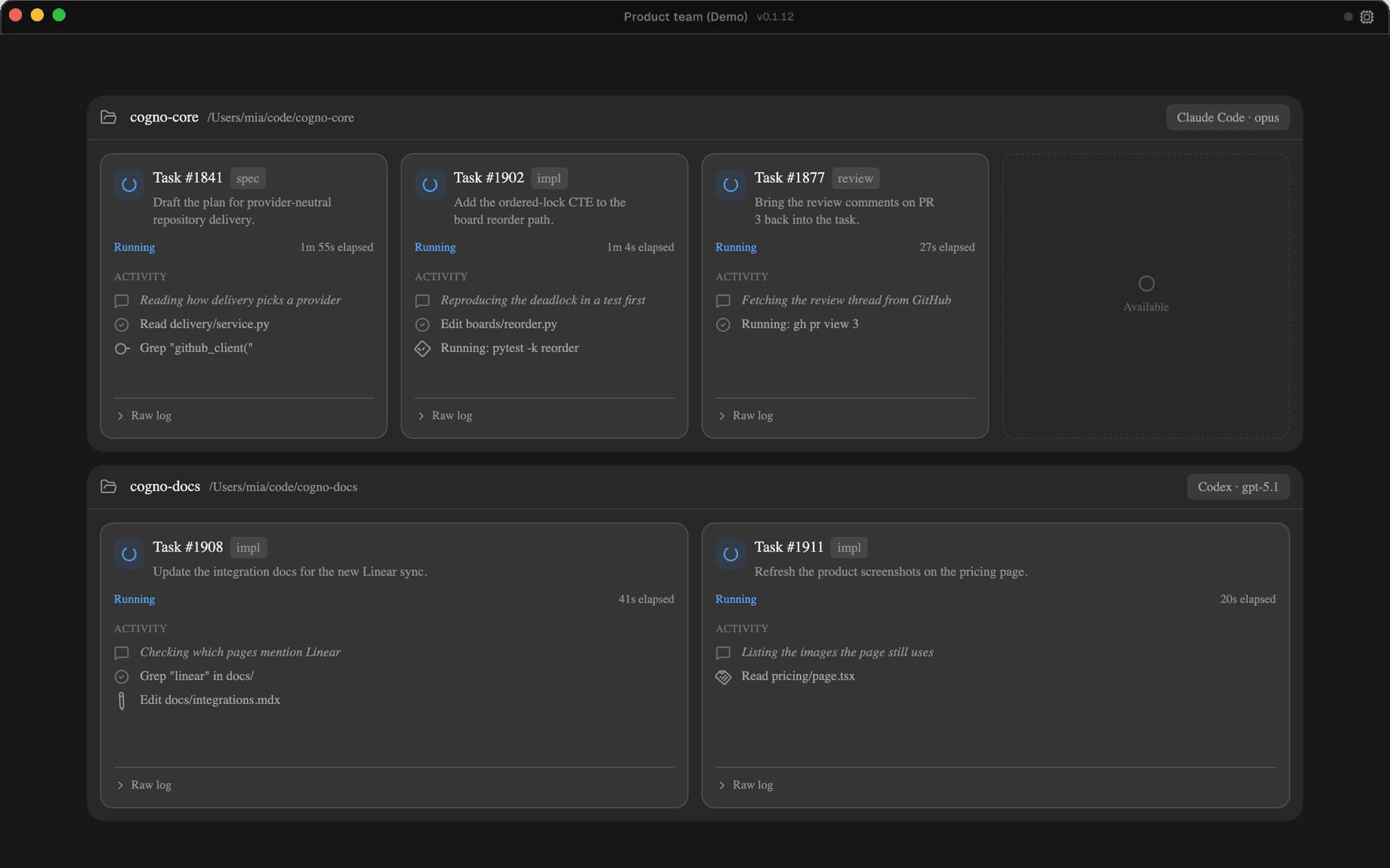Click the Running status on Task #1911

click(736, 599)
